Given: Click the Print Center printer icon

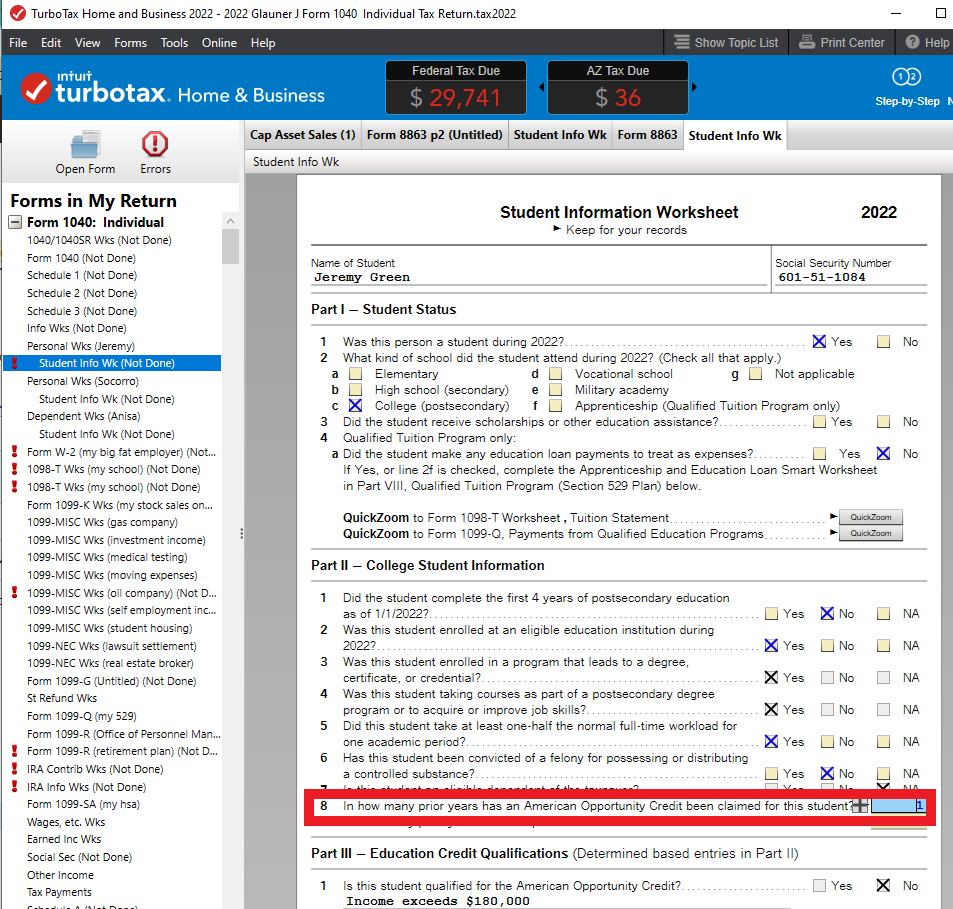Looking at the screenshot, I should pyautogui.click(x=806, y=42).
